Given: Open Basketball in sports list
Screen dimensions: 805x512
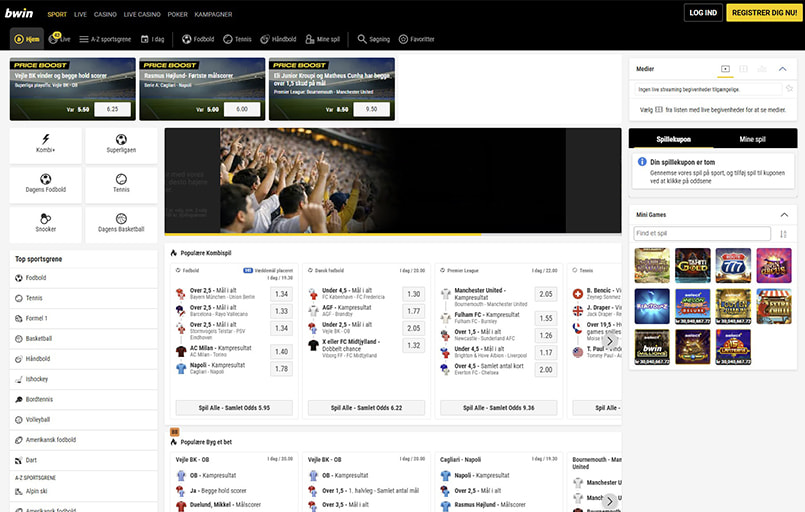Looking at the screenshot, I should pos(83,338).
